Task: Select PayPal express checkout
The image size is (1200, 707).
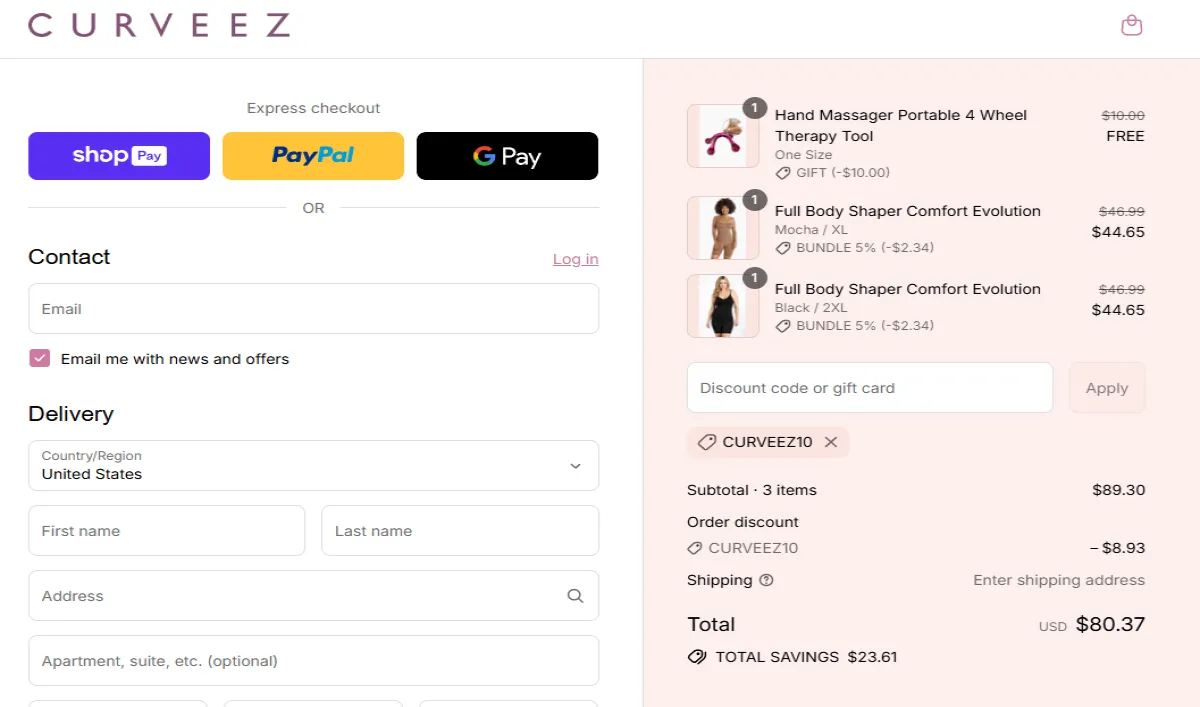Action: click(x=313, y=156)
